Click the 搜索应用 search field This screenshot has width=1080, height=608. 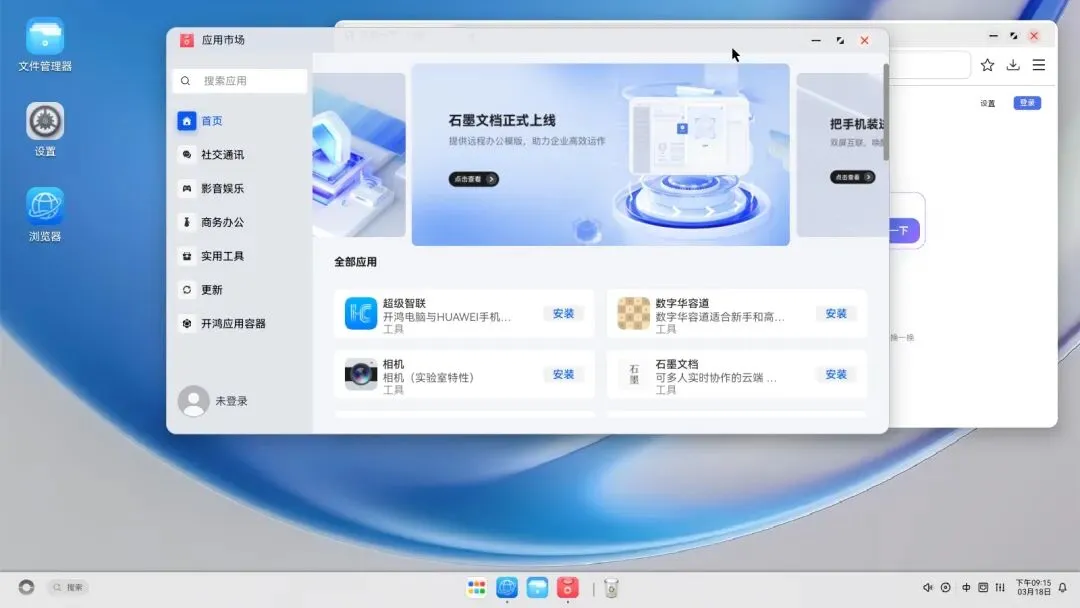[x=240, y=81]
